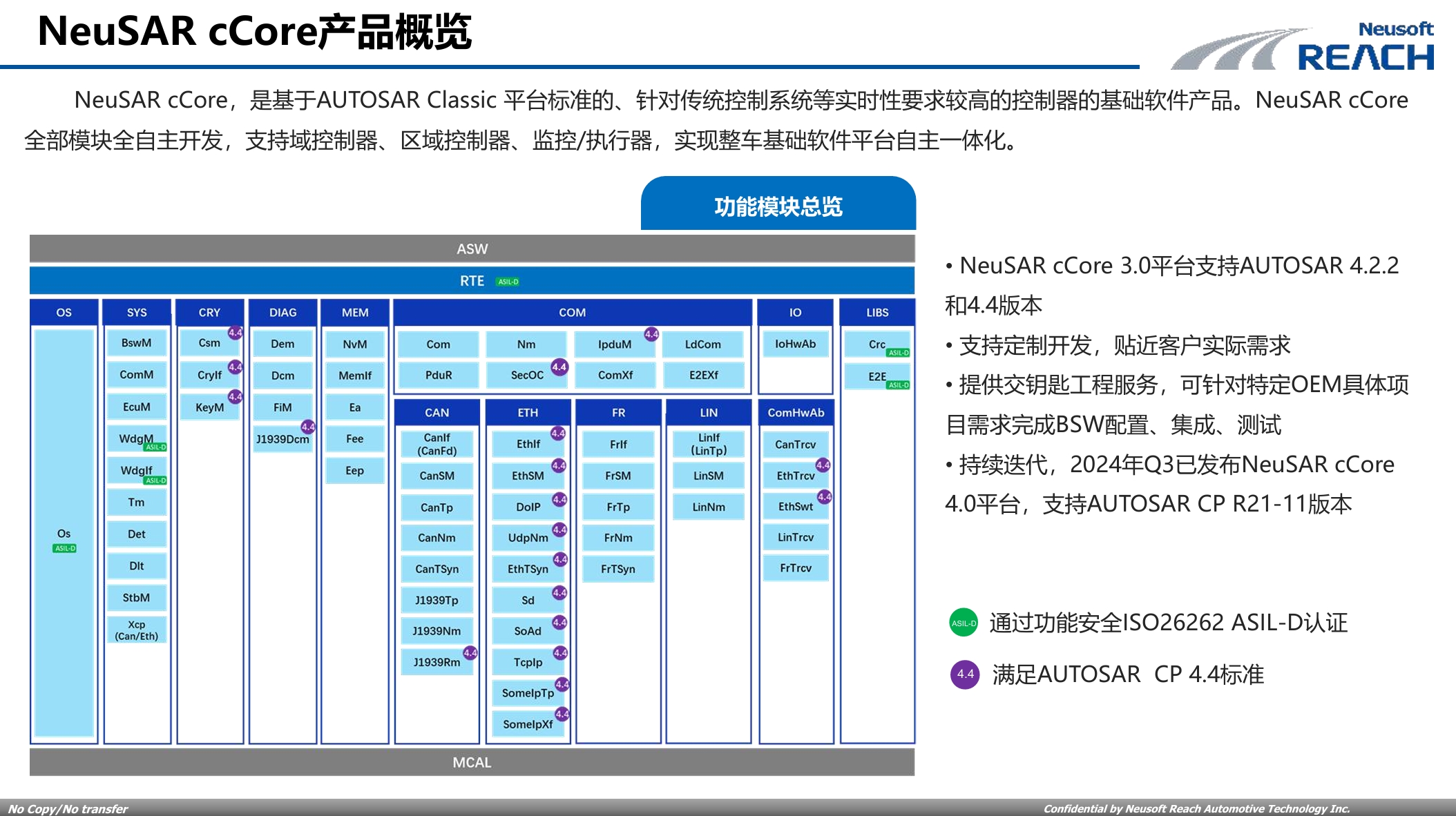Click the CanIf (CanFd) module box
Viewport: 1456px width, 816px height.
[x=437, y=444]
